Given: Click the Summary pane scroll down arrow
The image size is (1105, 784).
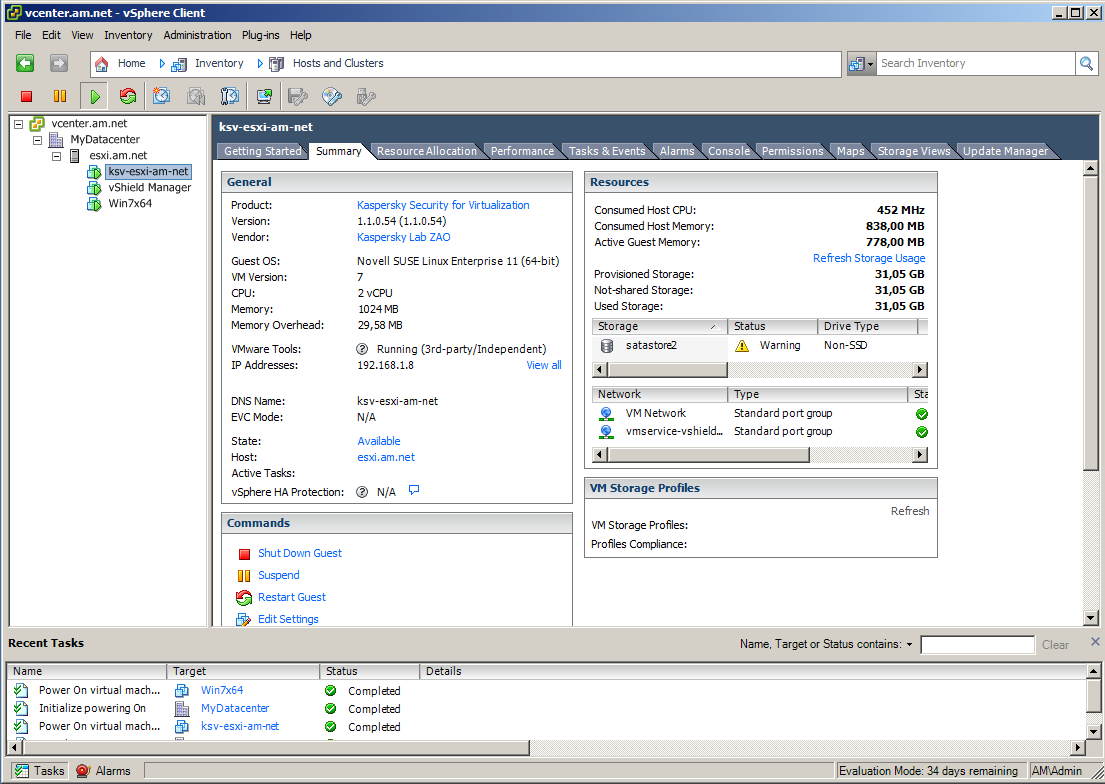Looking at the screenshot, I should tap(1090, 618).
